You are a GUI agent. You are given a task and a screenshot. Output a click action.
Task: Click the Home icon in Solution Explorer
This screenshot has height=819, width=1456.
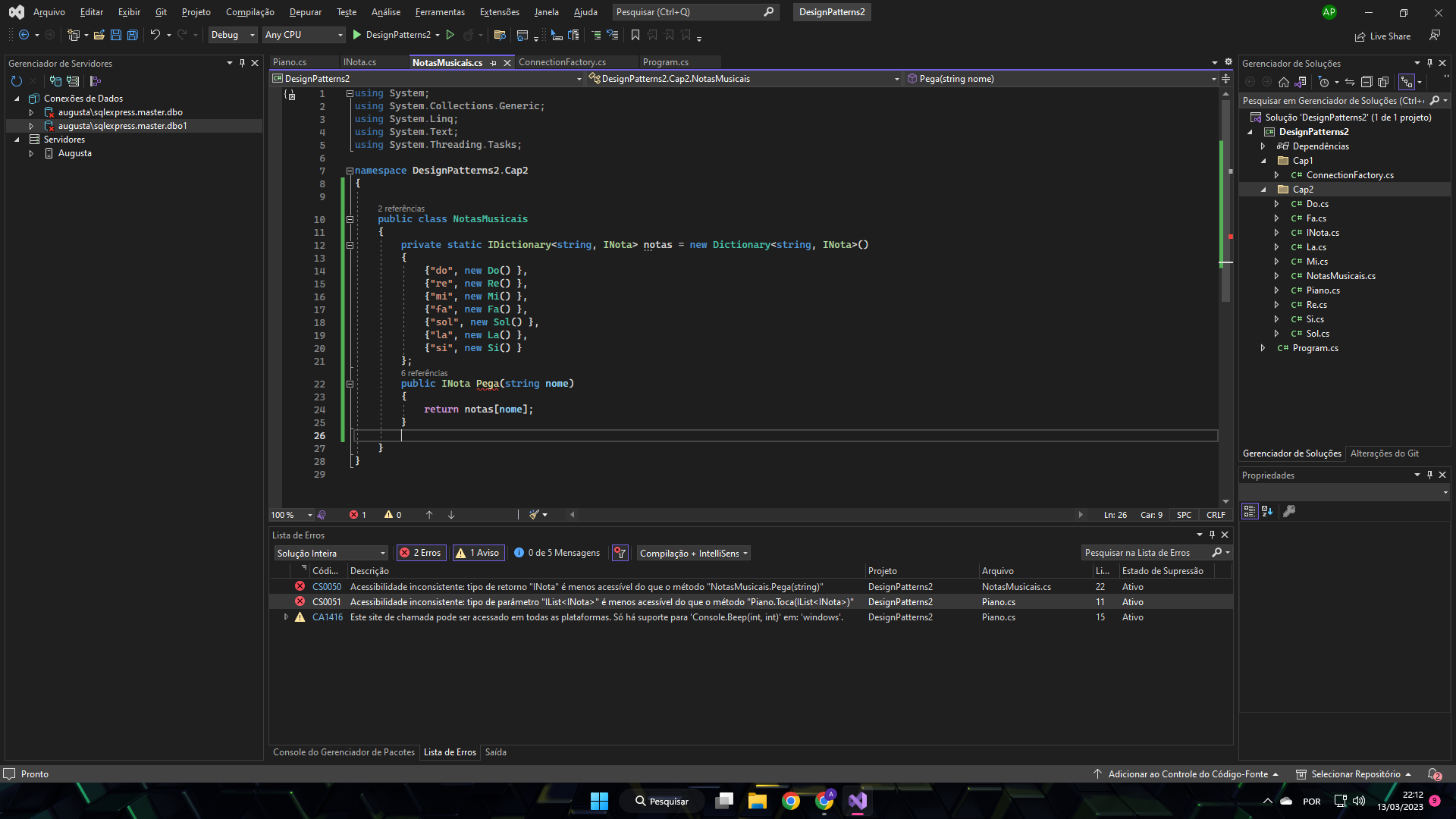tap(1283, 82)
